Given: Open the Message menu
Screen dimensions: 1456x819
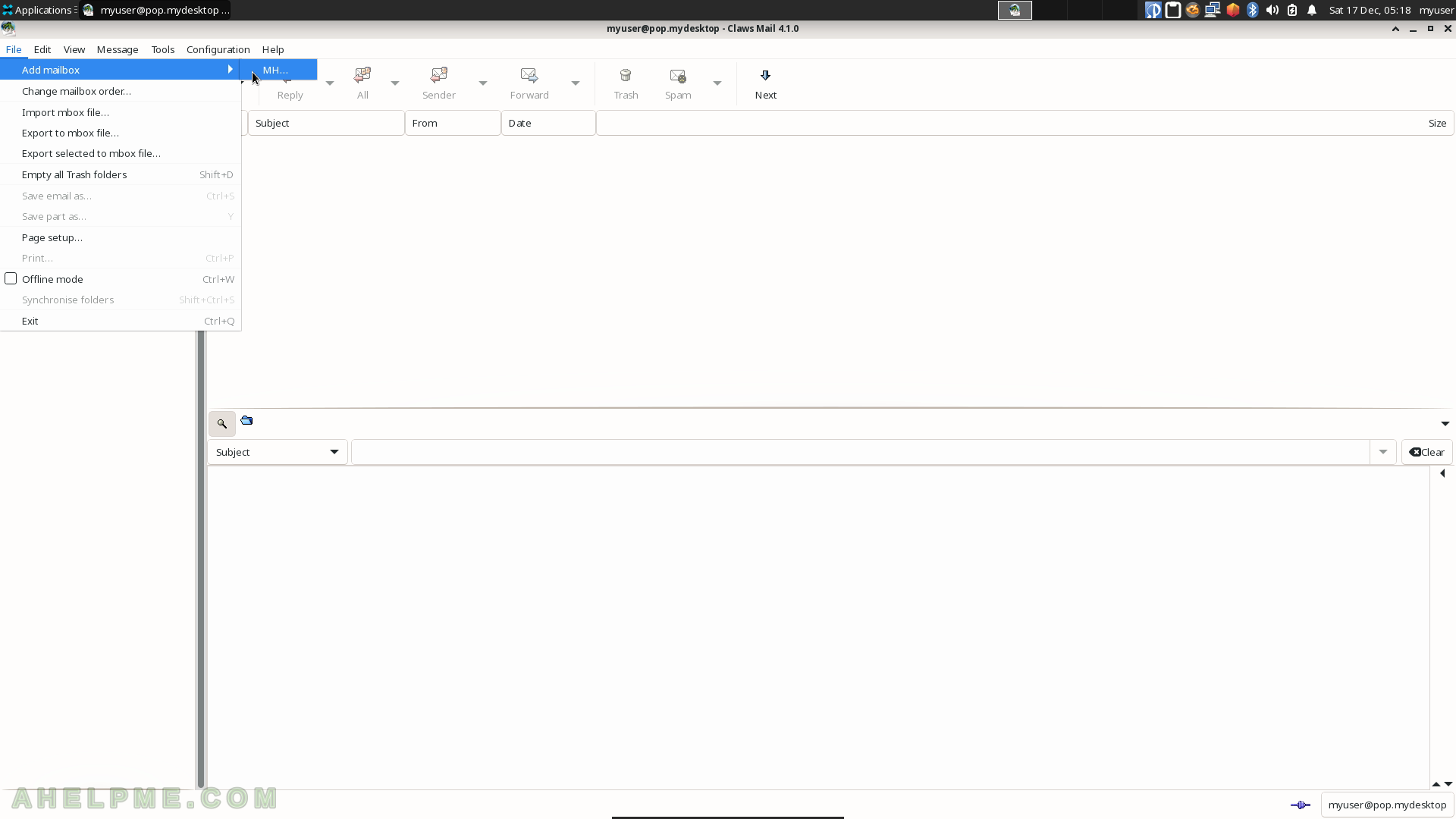Looking at the screenshot, I should point(118,49).
